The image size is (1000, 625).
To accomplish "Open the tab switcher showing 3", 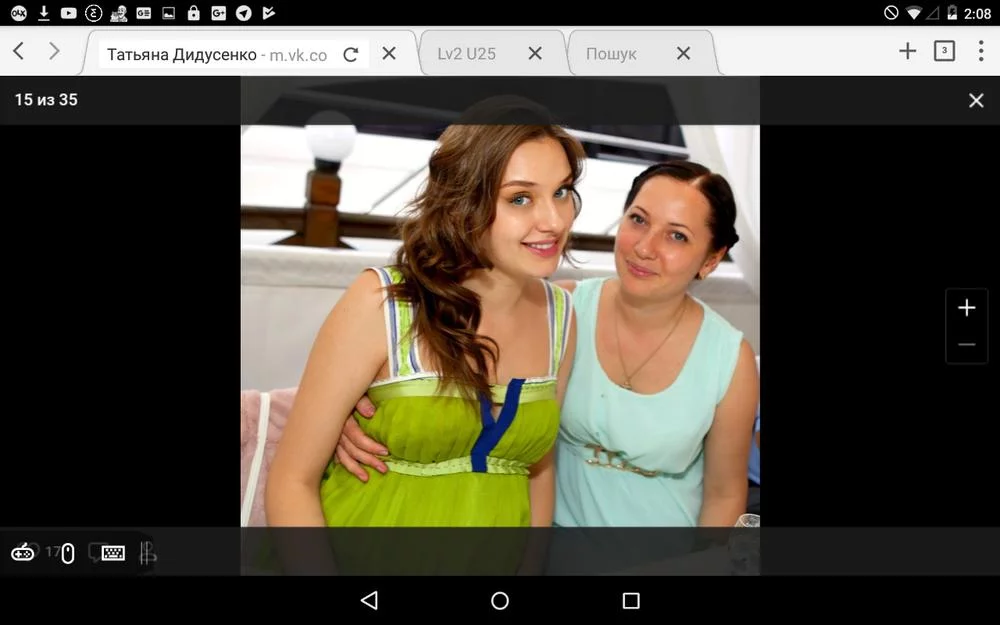I will tap(944, 52).
